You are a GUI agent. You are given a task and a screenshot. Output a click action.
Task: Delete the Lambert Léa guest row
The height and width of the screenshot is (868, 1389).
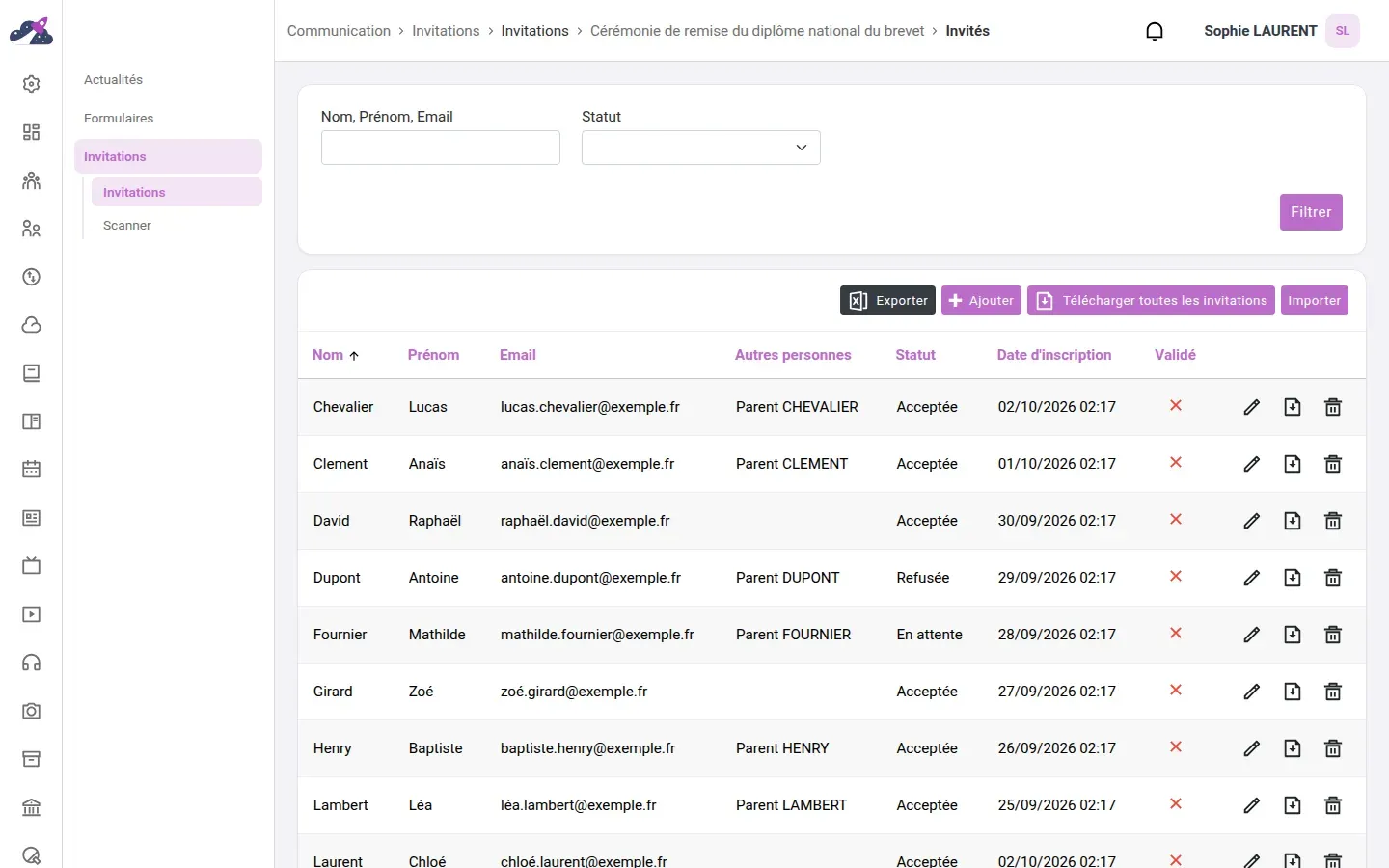pyautogui.click(x=1333, y=805)
